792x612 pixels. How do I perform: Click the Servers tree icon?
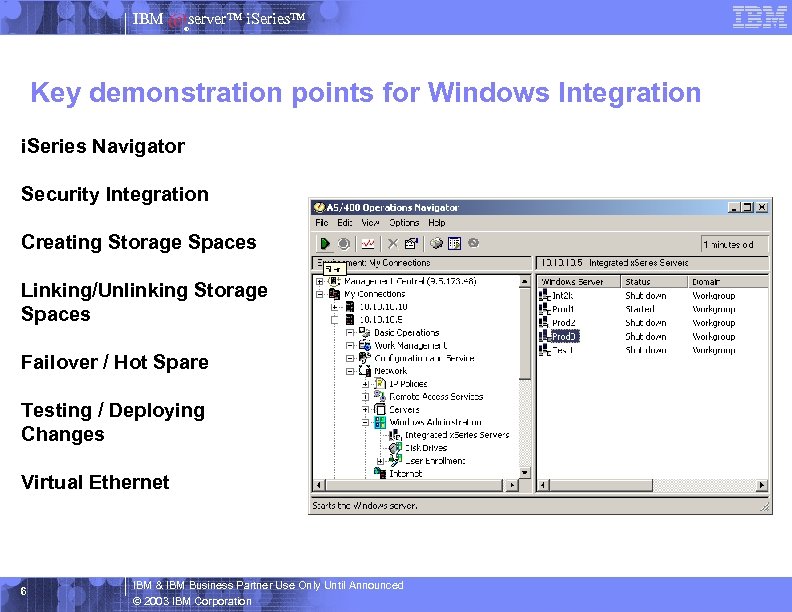point(380,409)
